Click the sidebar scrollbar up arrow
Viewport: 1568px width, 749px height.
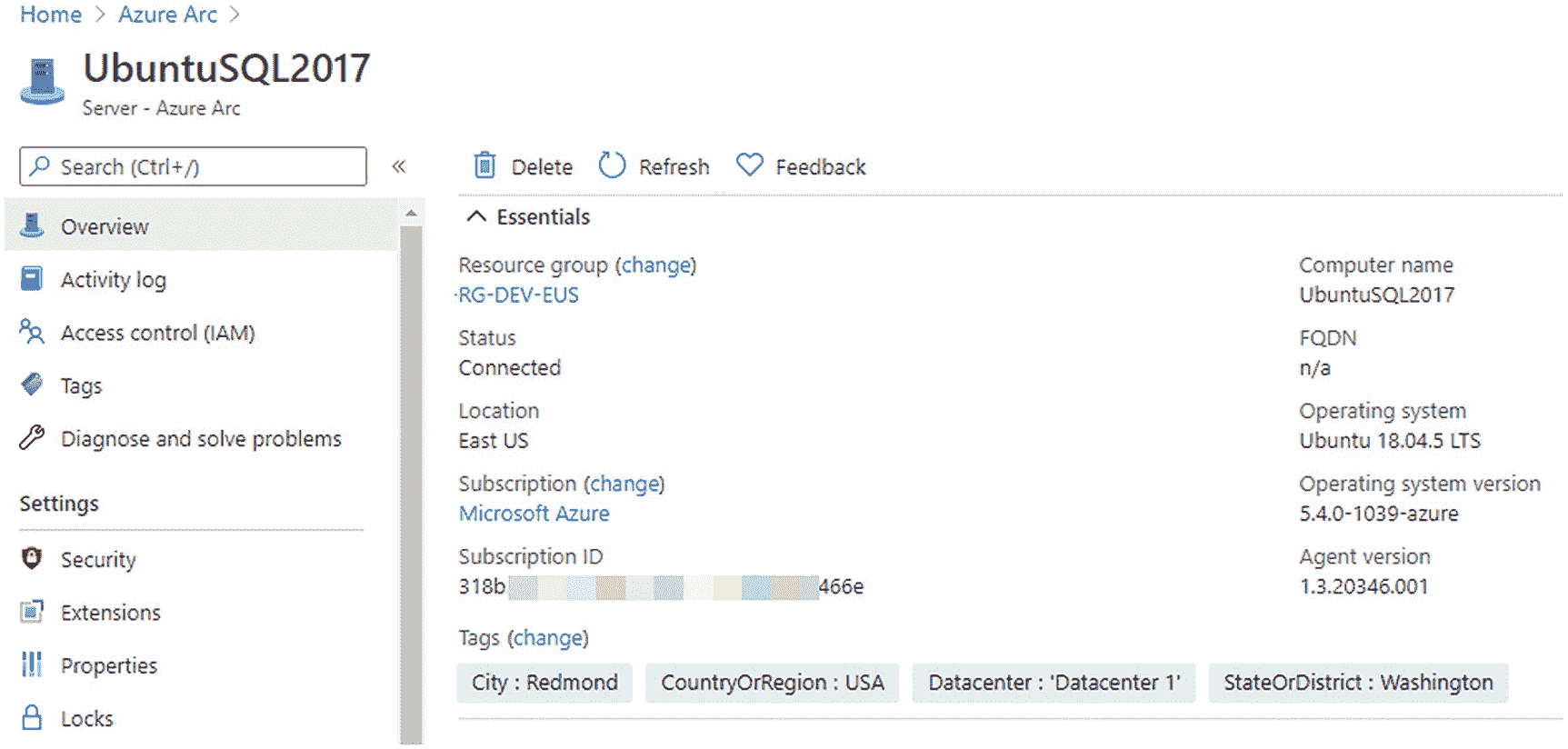411,213
